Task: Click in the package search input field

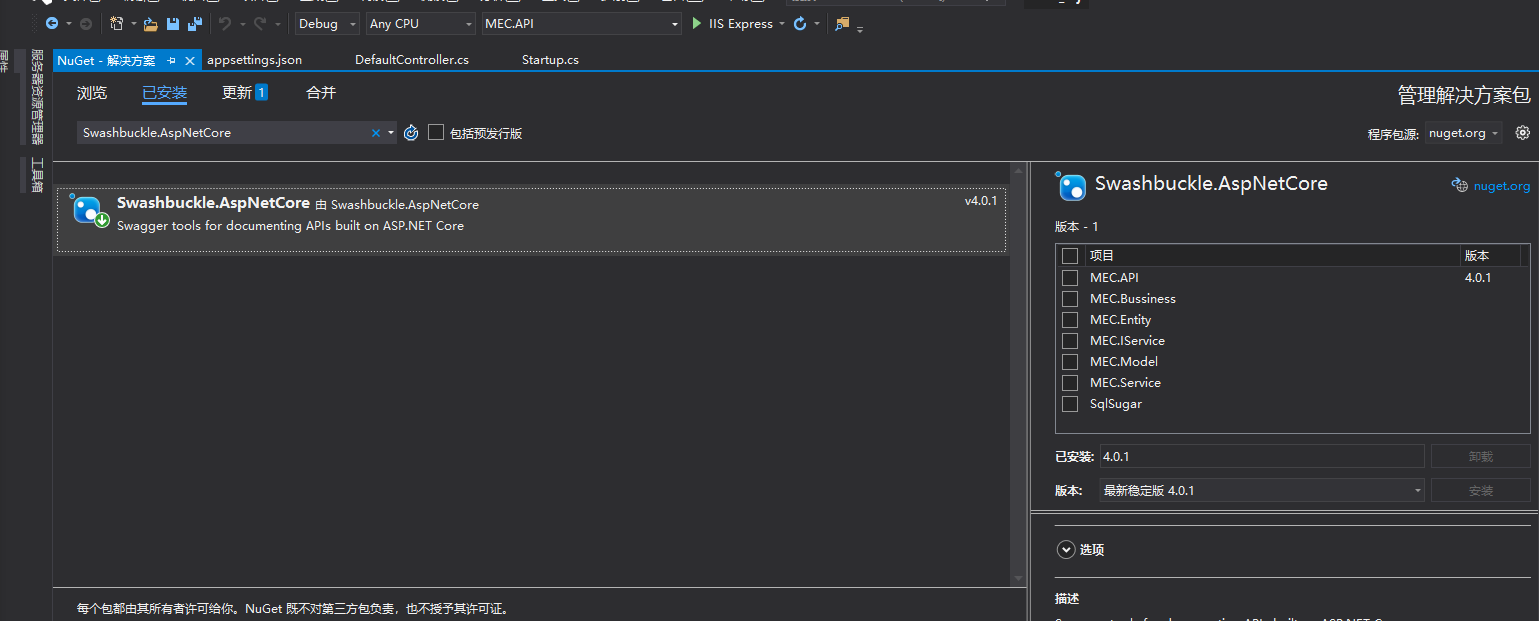Action: [223, 133]
